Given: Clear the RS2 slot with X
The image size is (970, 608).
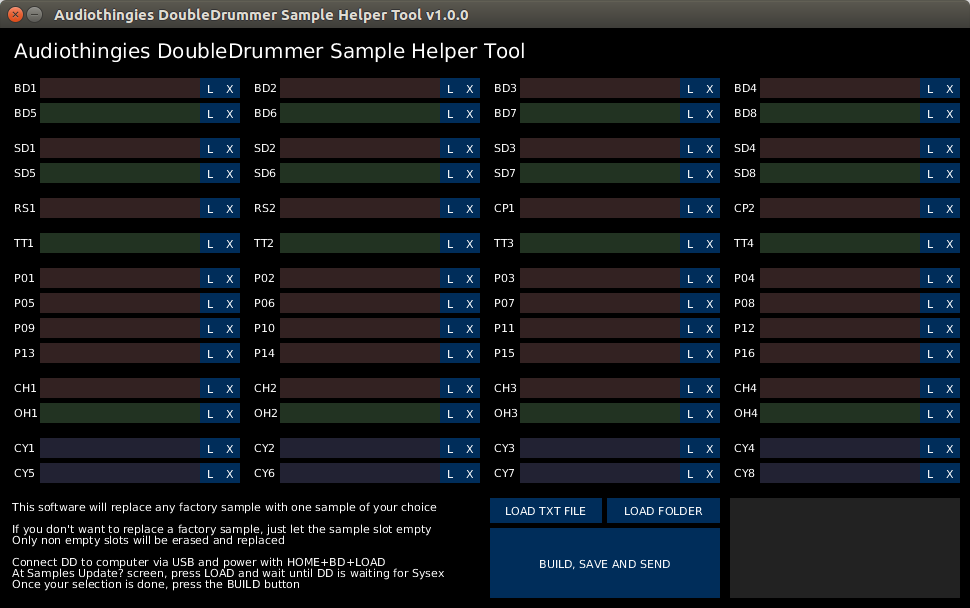Looking at the screenshot, I should click(x=470, y=208).
